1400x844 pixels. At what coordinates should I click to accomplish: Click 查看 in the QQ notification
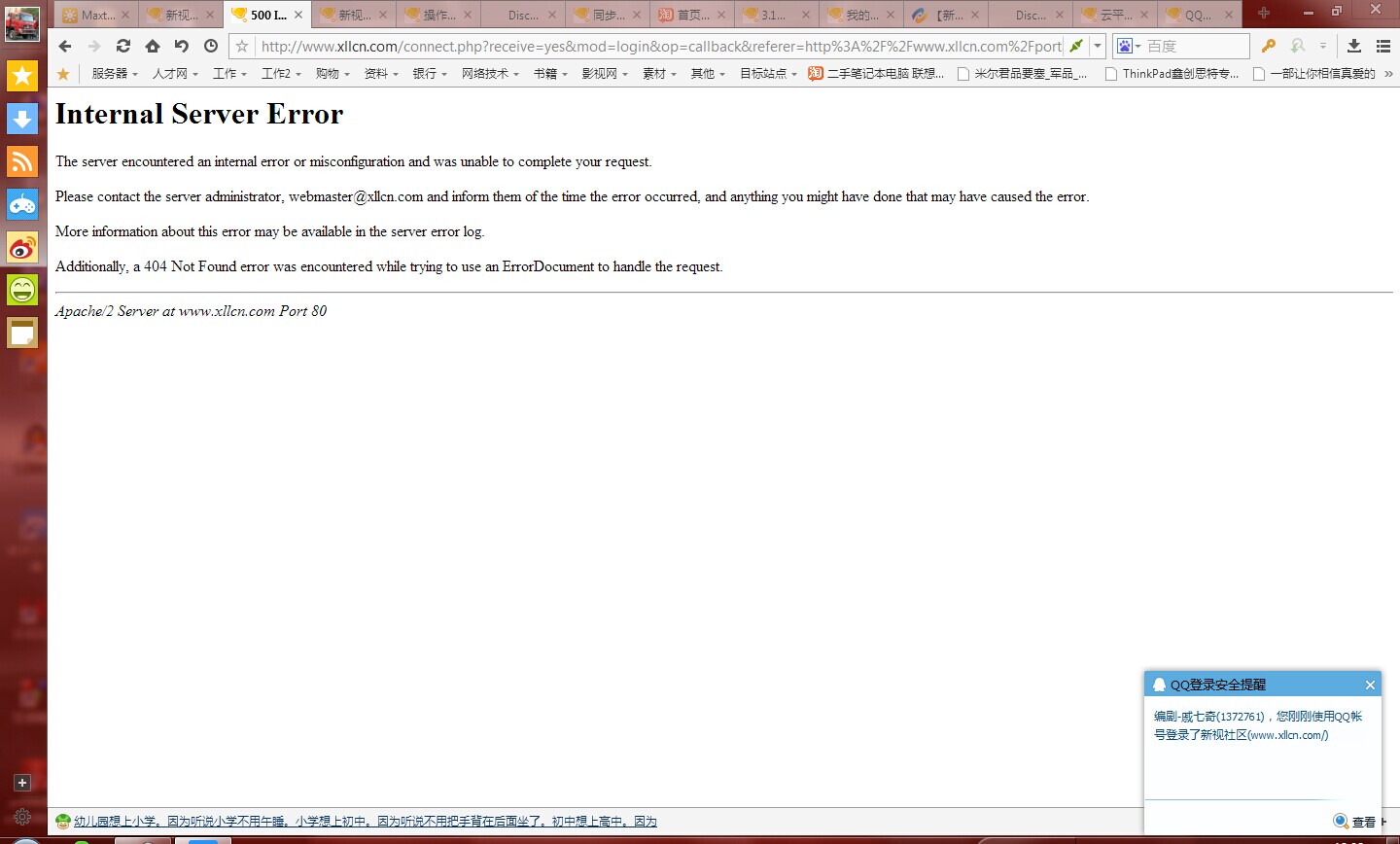[x=1363, y=822]
